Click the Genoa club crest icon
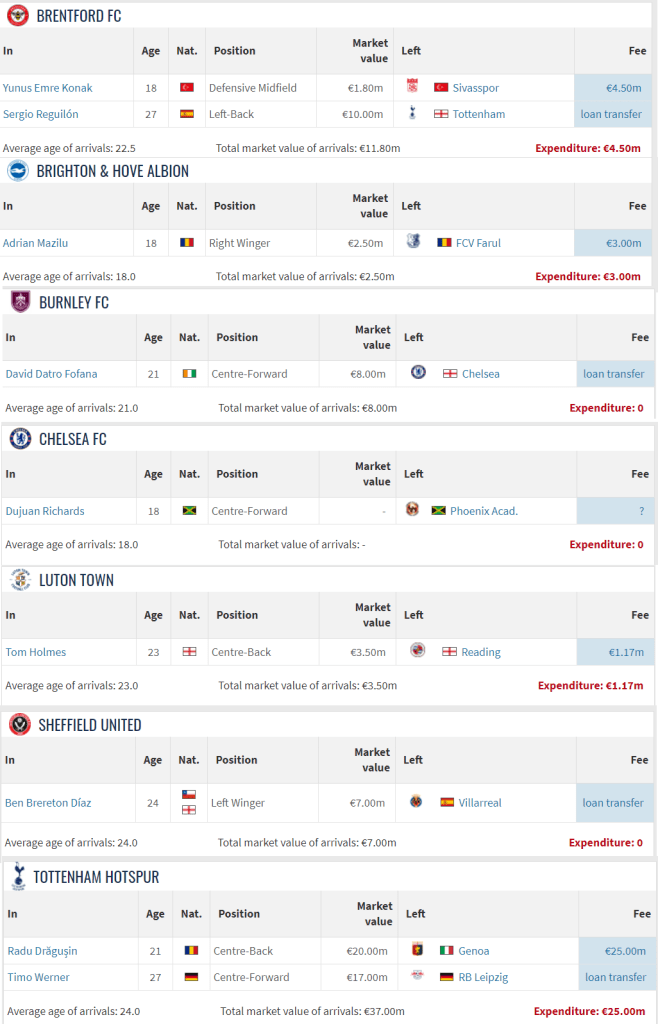This screenshot has width=658, height=1024. pyautogui.click(x=417, y=951)
